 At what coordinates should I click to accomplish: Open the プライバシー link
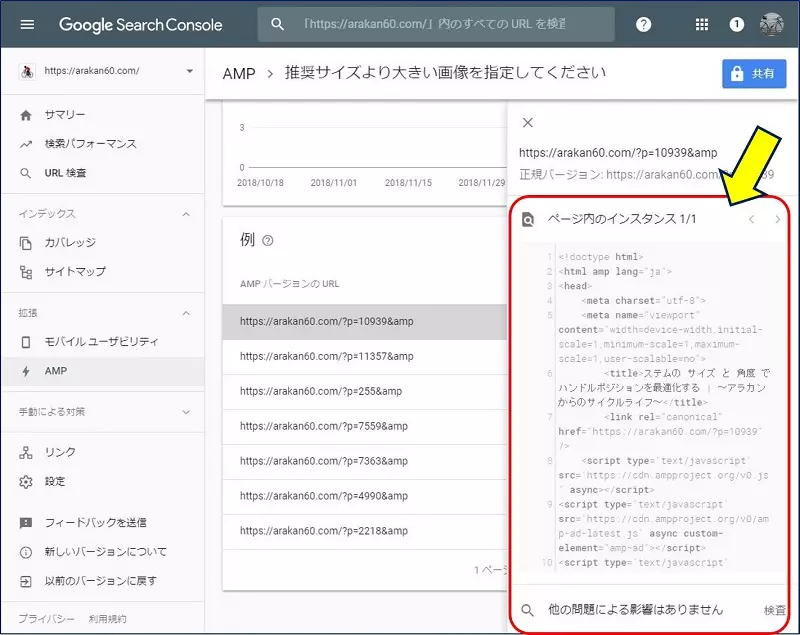[46, 619]
